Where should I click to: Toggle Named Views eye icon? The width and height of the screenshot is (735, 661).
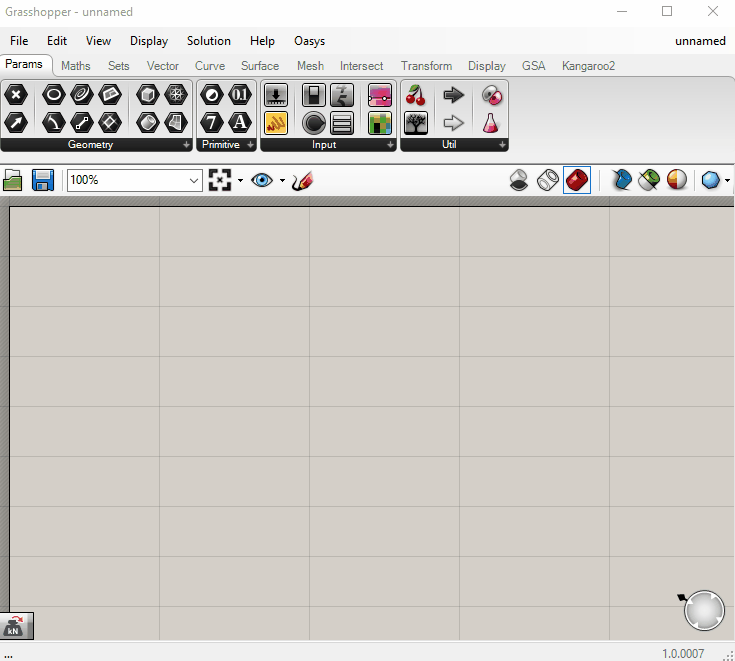[262, 180]
